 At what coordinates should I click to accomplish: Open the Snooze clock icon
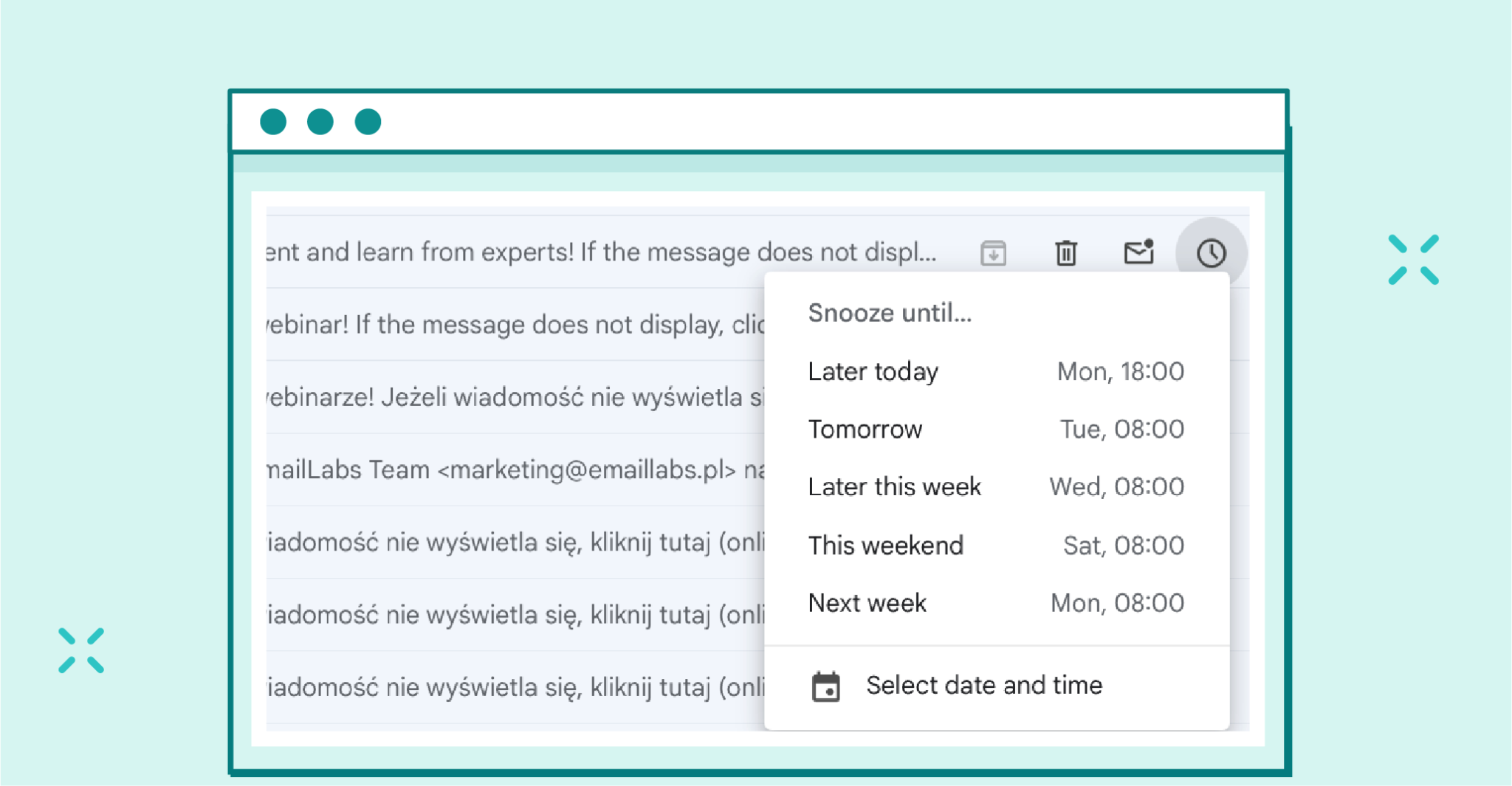pyautogui.click(x=1211, y=252)
